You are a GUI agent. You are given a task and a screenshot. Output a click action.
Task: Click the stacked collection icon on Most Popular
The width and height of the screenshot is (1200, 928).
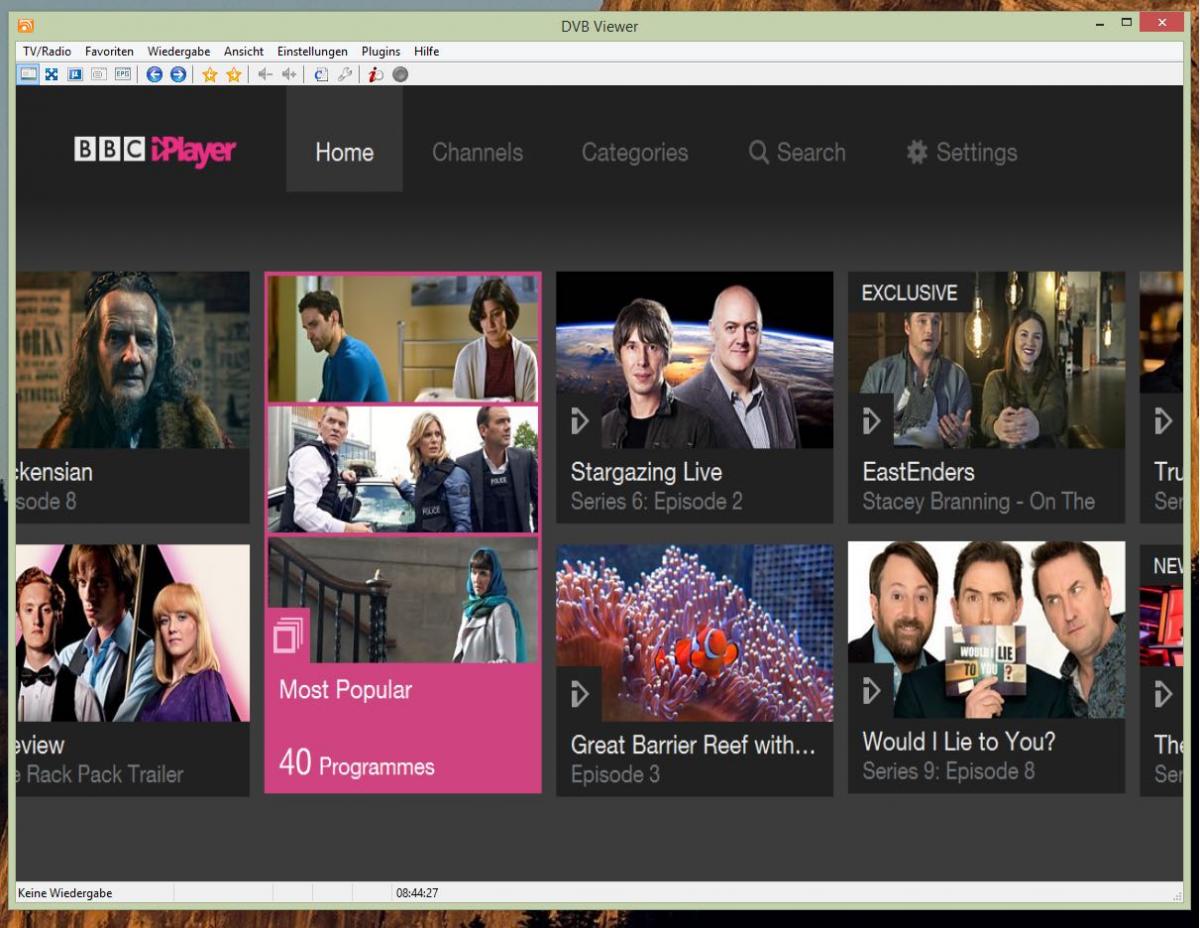[288, 635]
